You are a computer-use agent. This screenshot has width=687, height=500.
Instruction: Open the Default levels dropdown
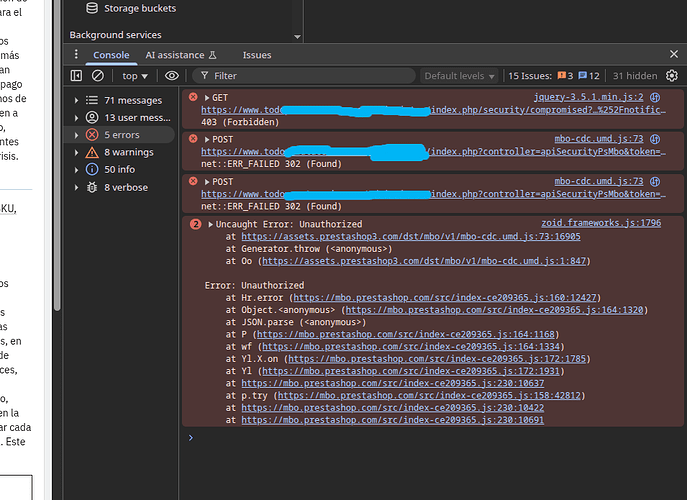point(459,76)
